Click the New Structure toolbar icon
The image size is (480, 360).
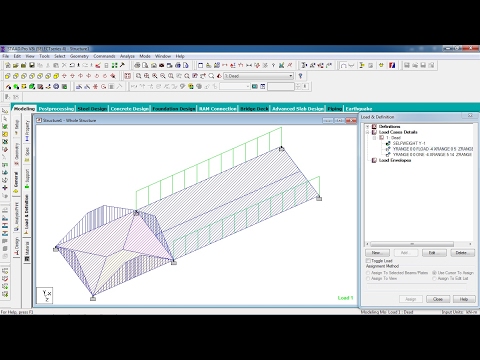(8, 65)
